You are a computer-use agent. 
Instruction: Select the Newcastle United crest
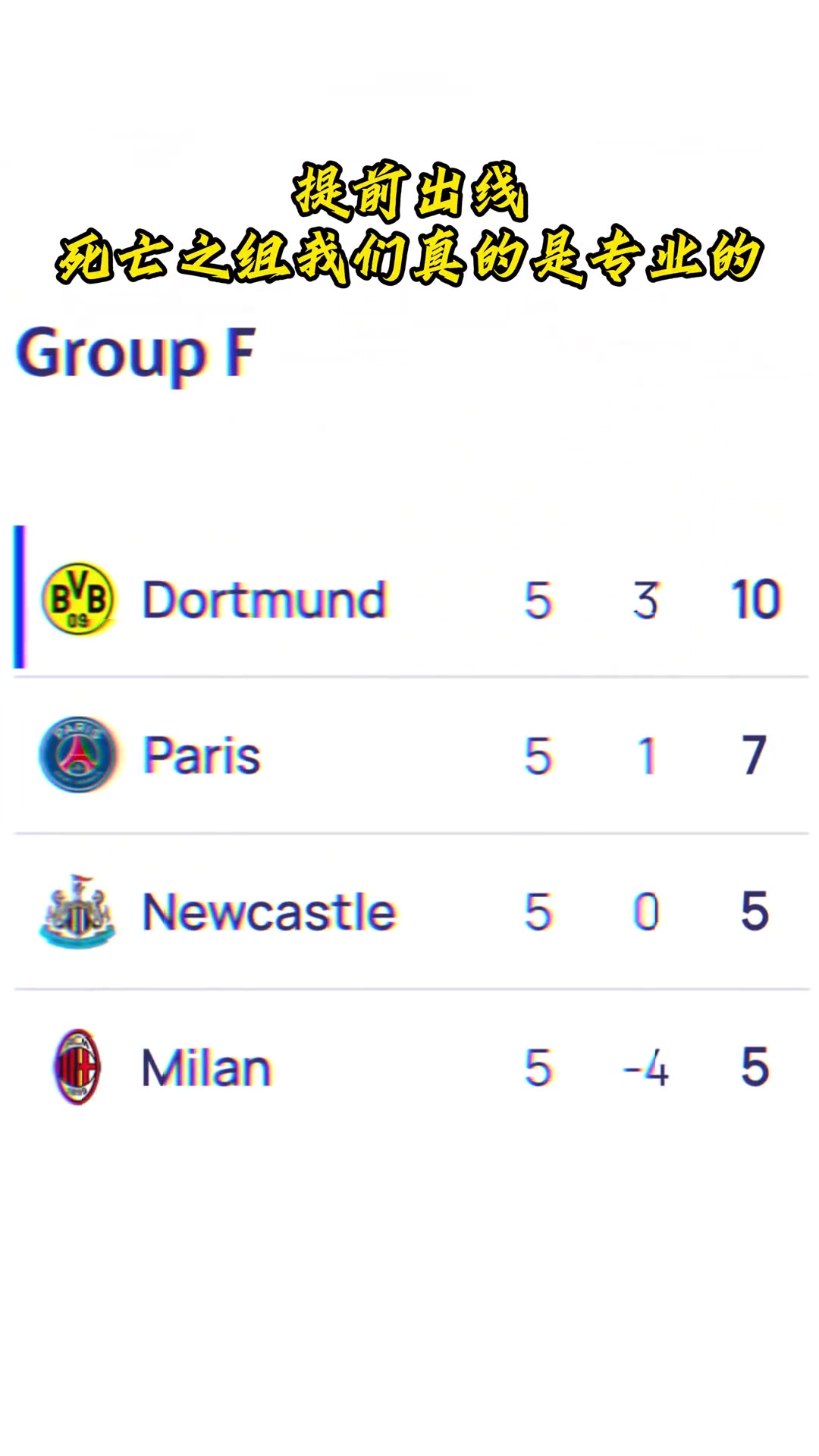pos(77,911)
